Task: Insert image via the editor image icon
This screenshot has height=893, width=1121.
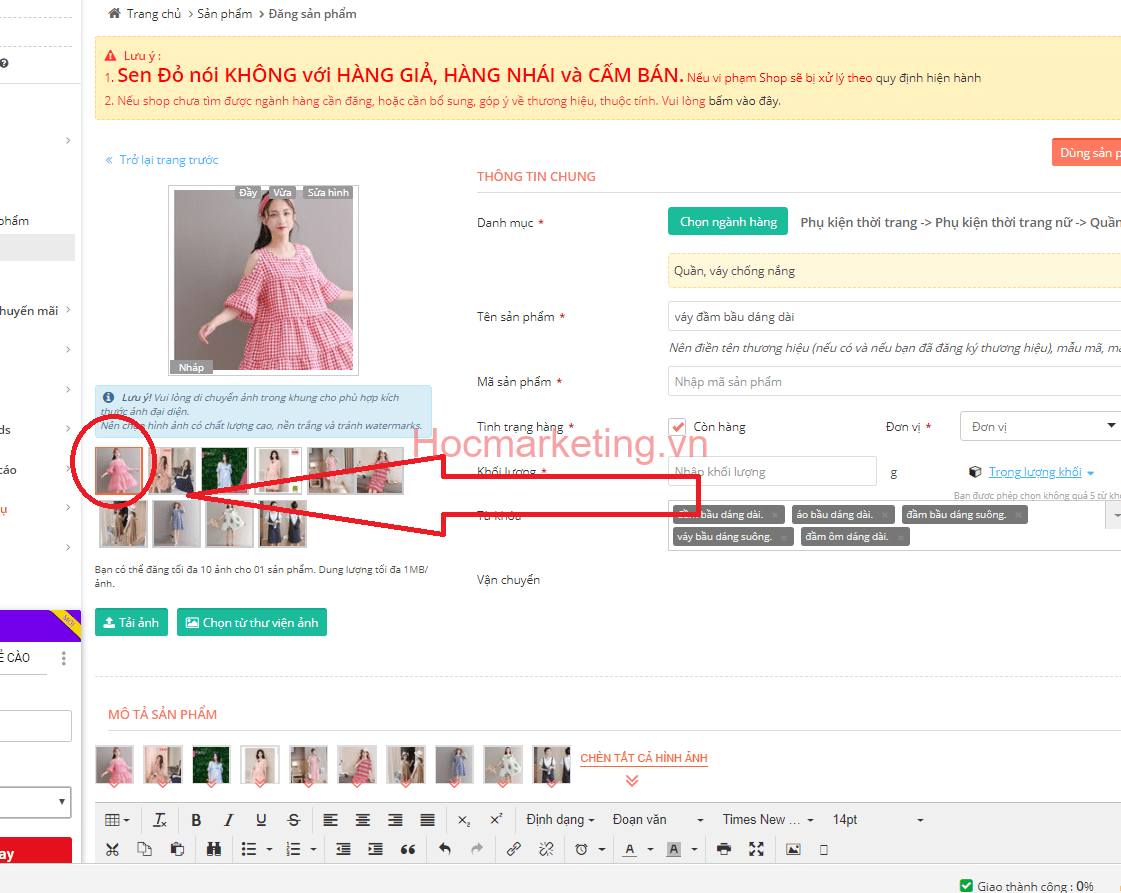Action: [x=793, y=849]
